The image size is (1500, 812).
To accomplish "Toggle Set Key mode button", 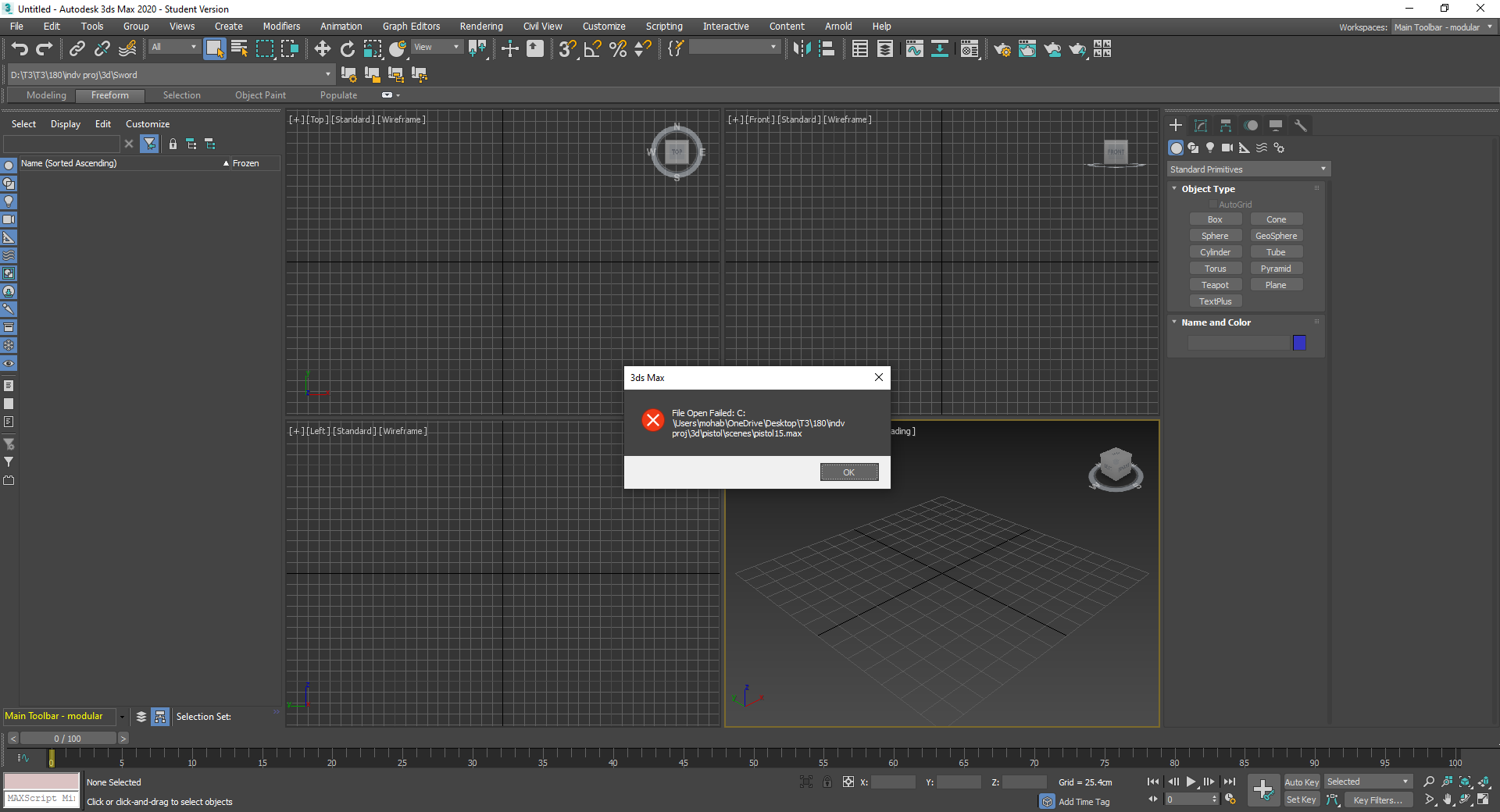I will 1302,800.
